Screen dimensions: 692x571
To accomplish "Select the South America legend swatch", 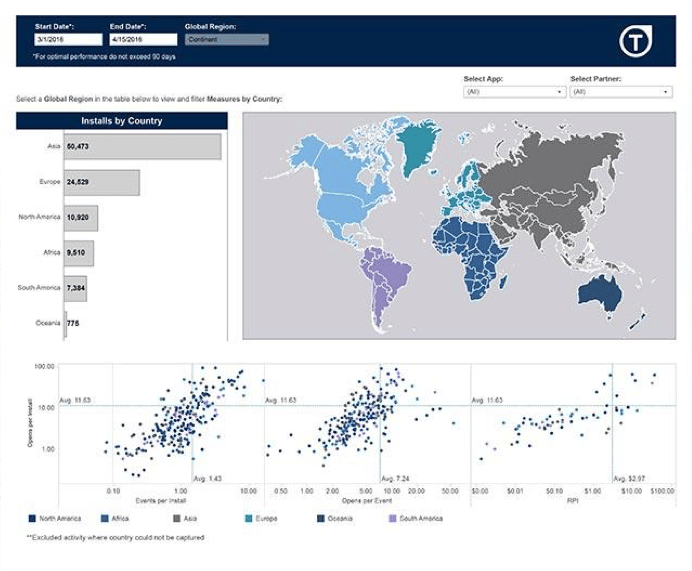I will (392, 518).
